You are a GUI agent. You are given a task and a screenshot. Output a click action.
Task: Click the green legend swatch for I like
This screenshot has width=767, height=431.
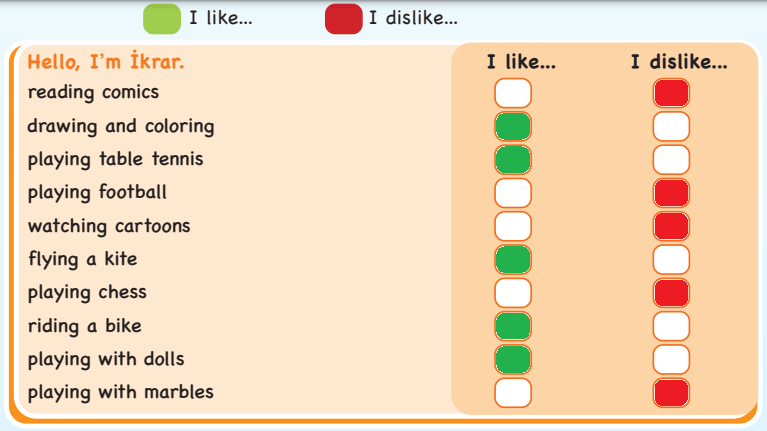pyautogui.click(x=162, y=18)
